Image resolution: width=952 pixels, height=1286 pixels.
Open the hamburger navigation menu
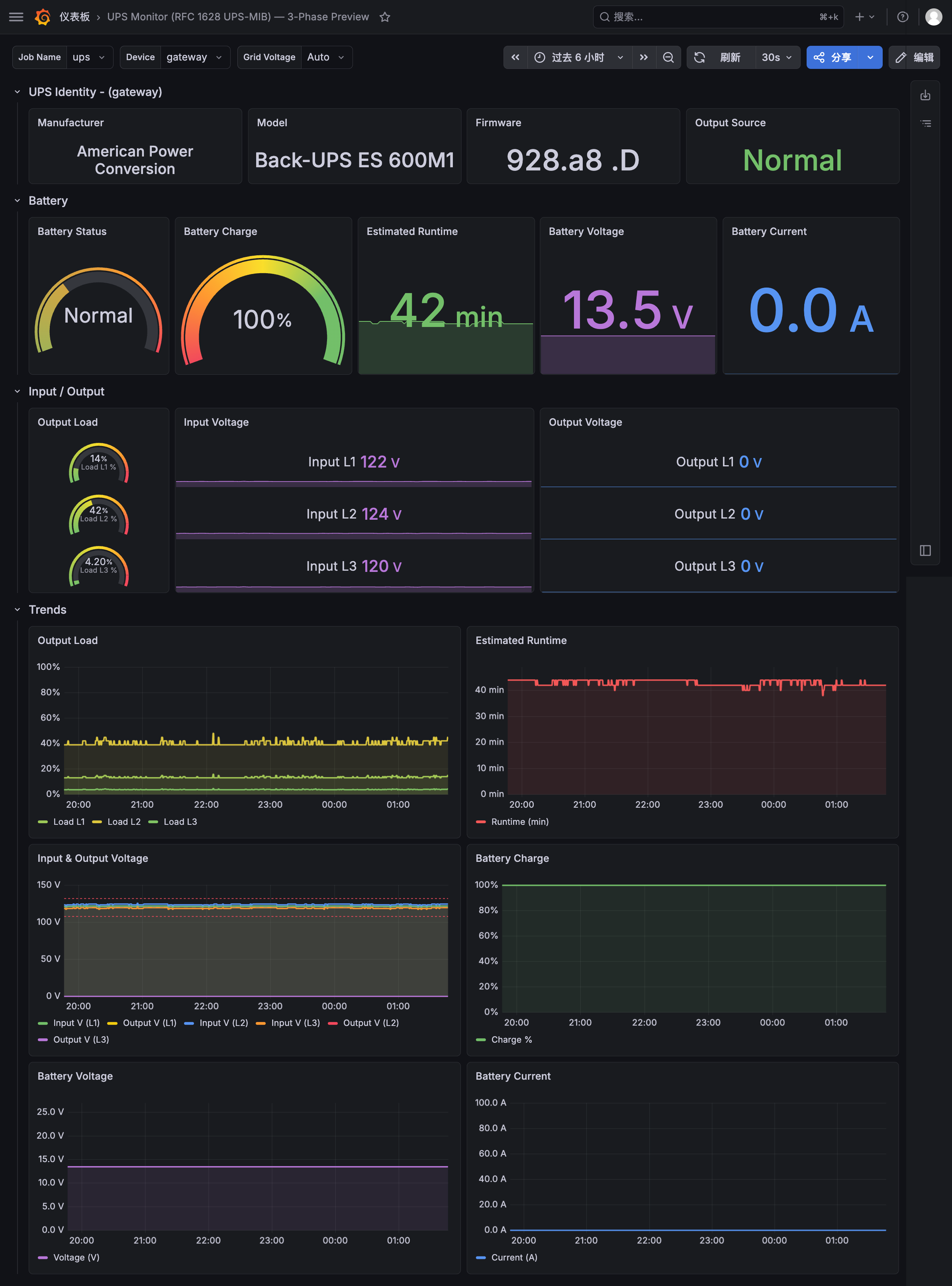click(x=16, y=17)
